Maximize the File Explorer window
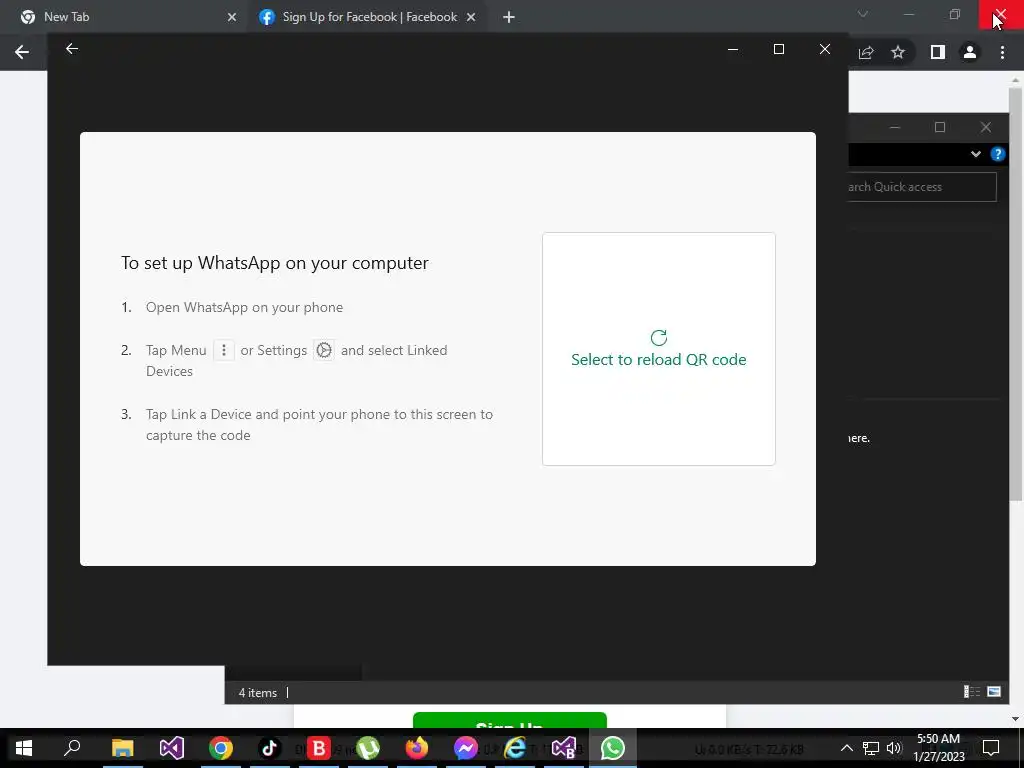Viewport: 1024px width, 768px height. [x=940, y=127]
